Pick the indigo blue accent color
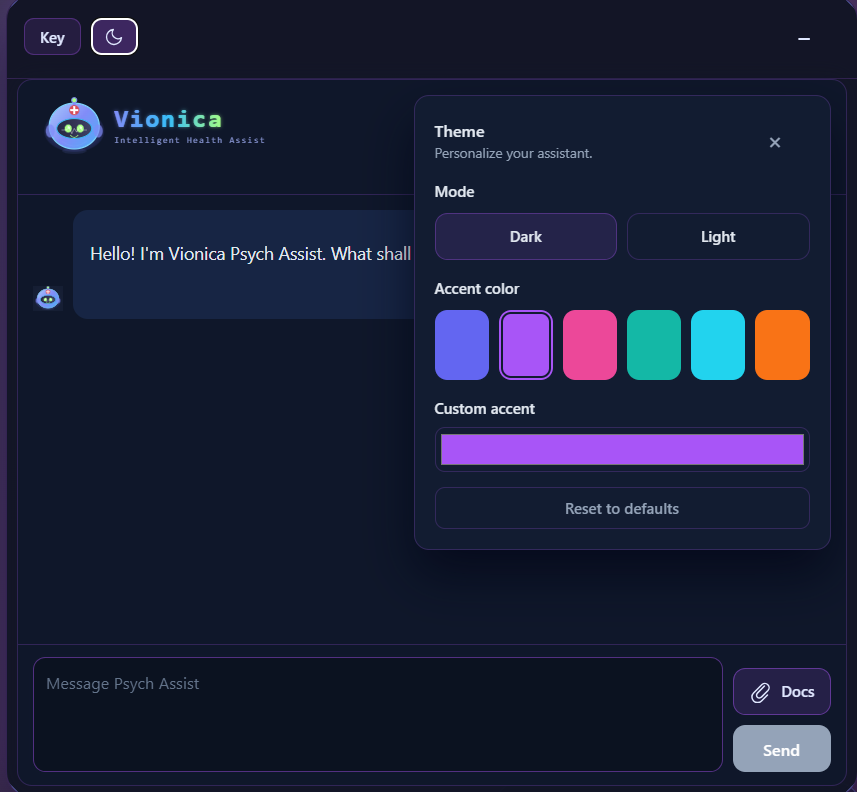This screenshot has width=857, height=792. pyautogui.click(x=461, y=345)
